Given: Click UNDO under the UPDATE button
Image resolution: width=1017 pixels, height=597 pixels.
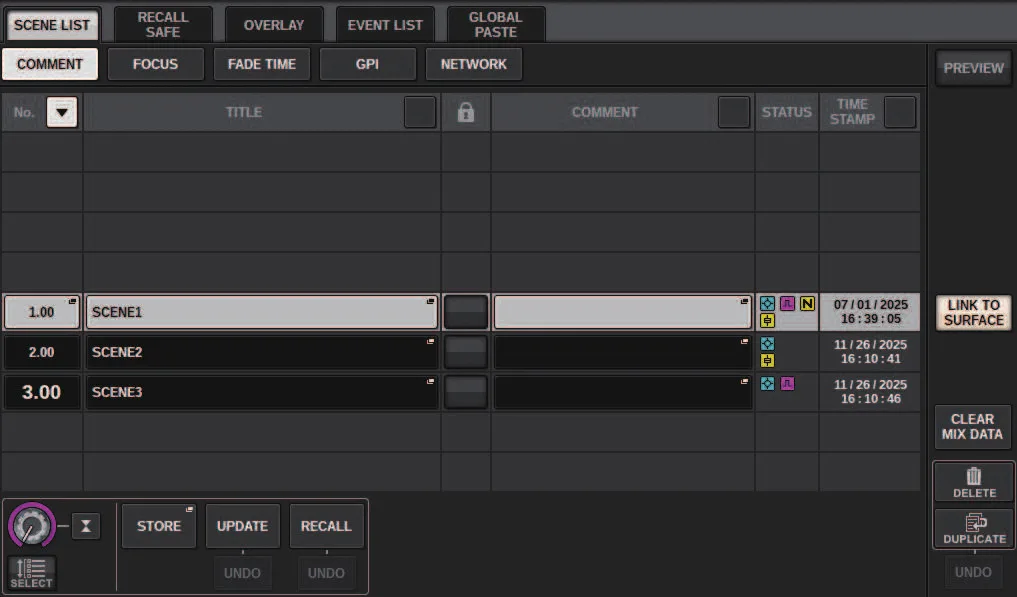Looking at the screenshot, I should [x=243, y=573].
